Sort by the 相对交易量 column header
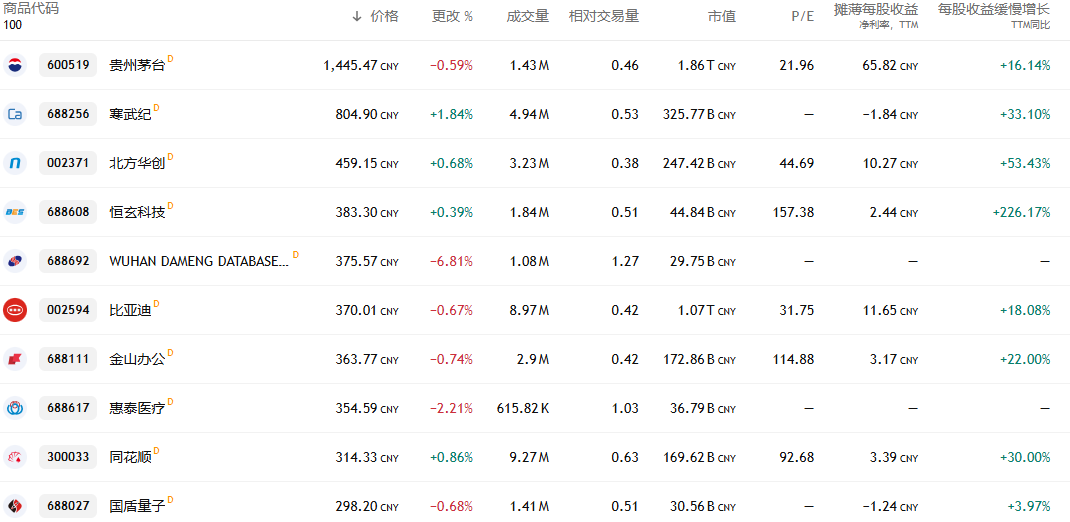1070x522 pixels. click(604, 16)
